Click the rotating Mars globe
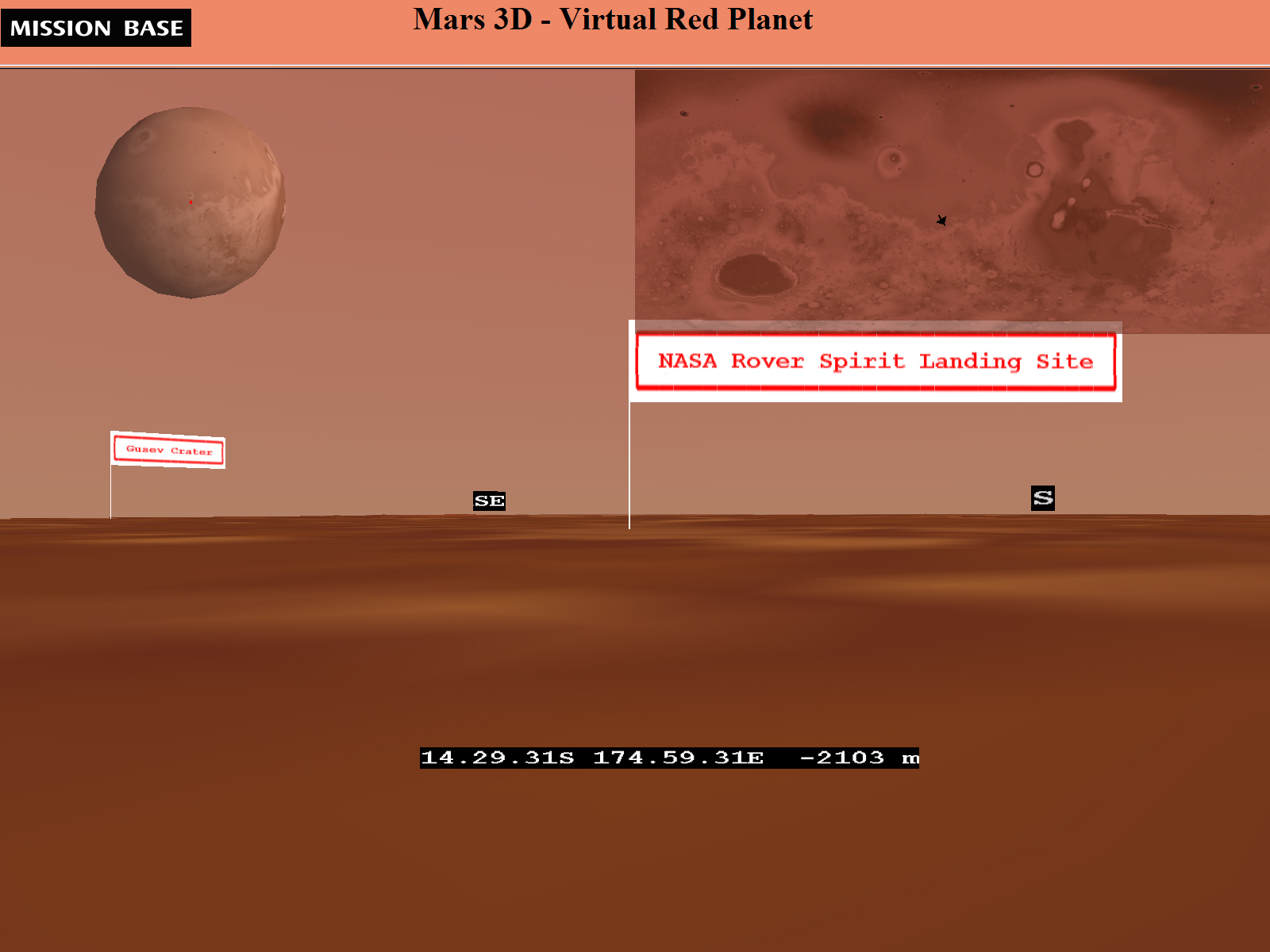 (x=190, y=203)
